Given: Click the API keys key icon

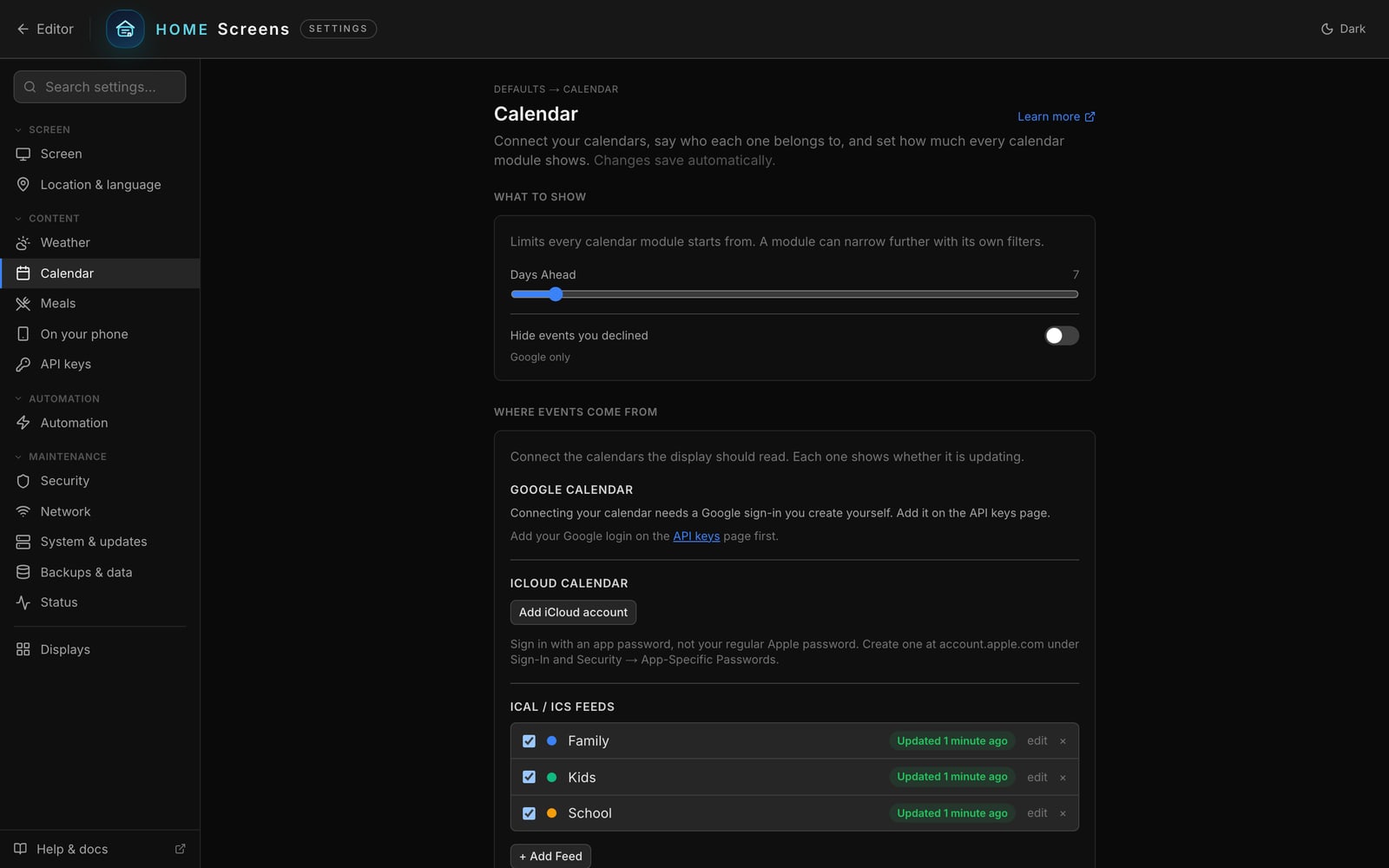Looking at the screenshot, I should coord(23,365).
